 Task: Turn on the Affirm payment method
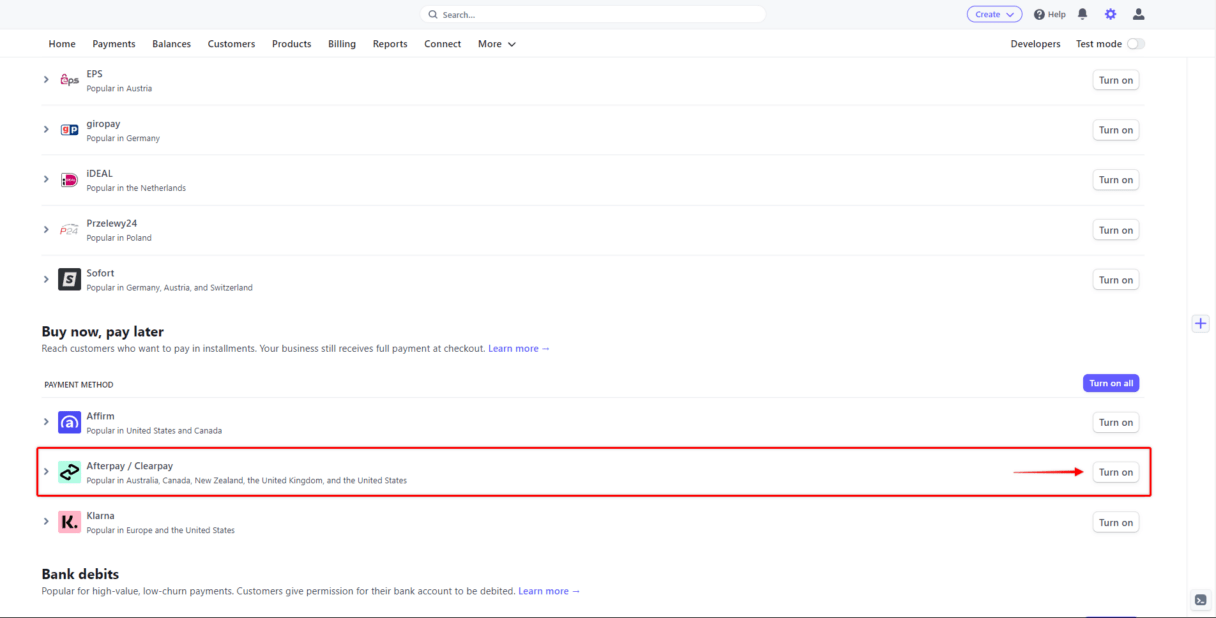coord(1116,422)
